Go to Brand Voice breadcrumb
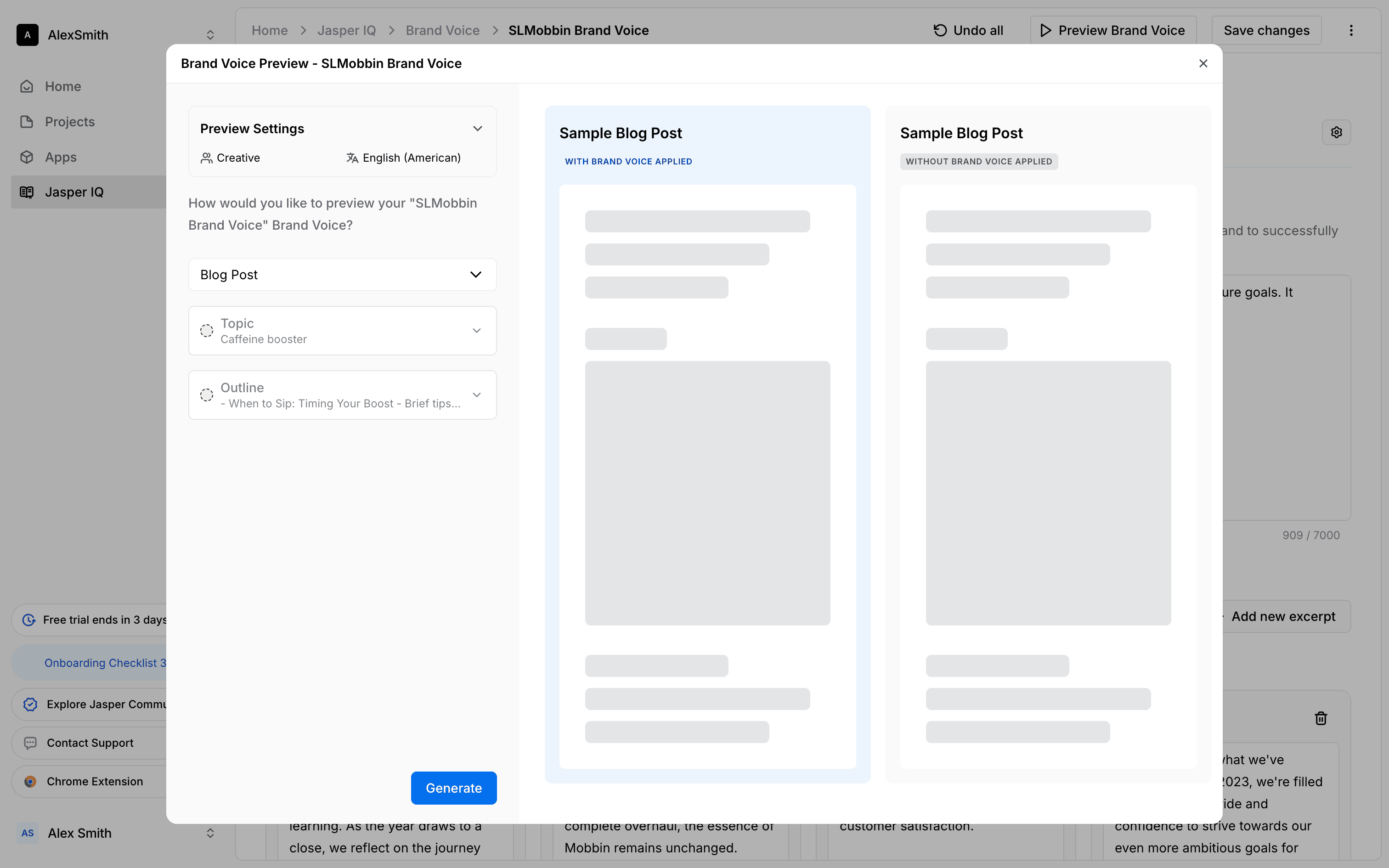Viewport: 1389px width, 868px height. (442, 30)
